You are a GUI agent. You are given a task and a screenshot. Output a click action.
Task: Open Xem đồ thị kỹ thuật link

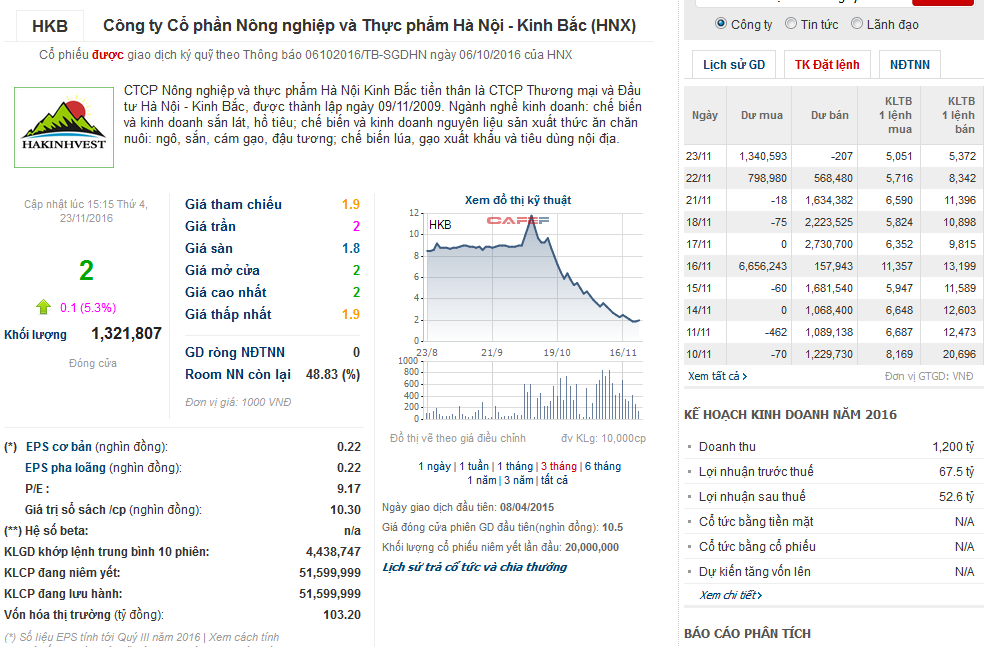[518, 200]
